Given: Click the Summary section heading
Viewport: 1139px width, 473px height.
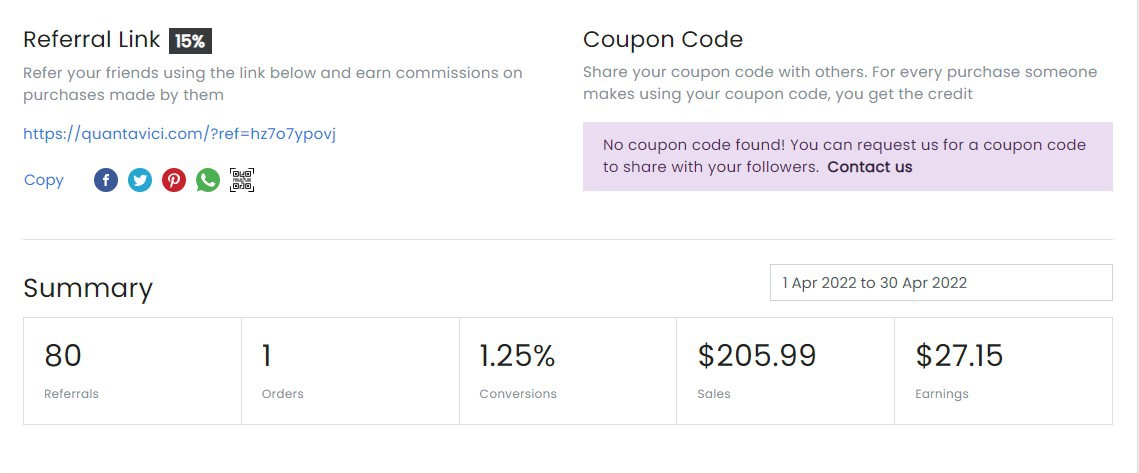Looking at the screenshot, I should pos(88,288).
